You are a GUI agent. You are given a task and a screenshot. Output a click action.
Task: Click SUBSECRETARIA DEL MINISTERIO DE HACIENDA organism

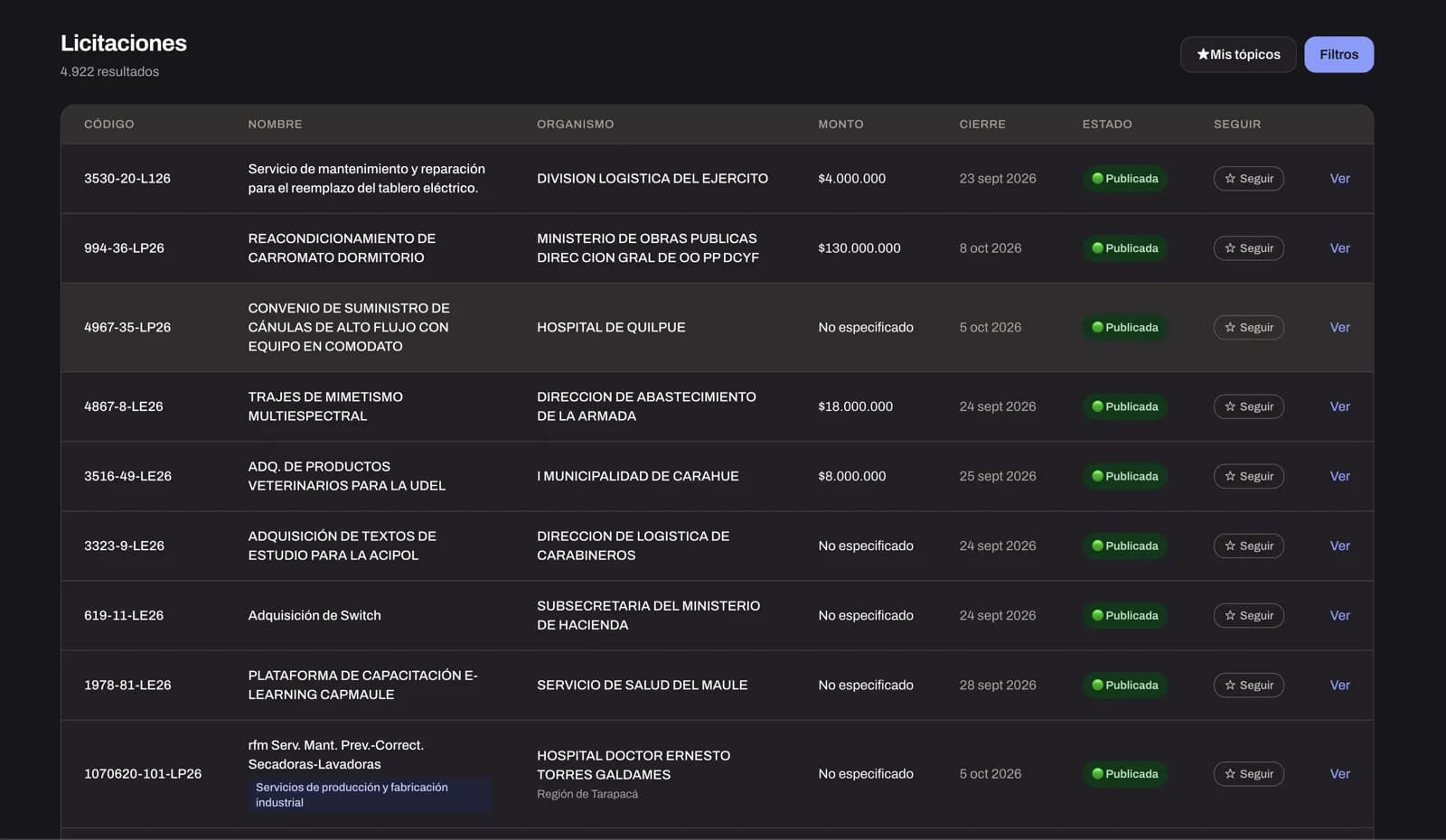click(x=648, y=615)
